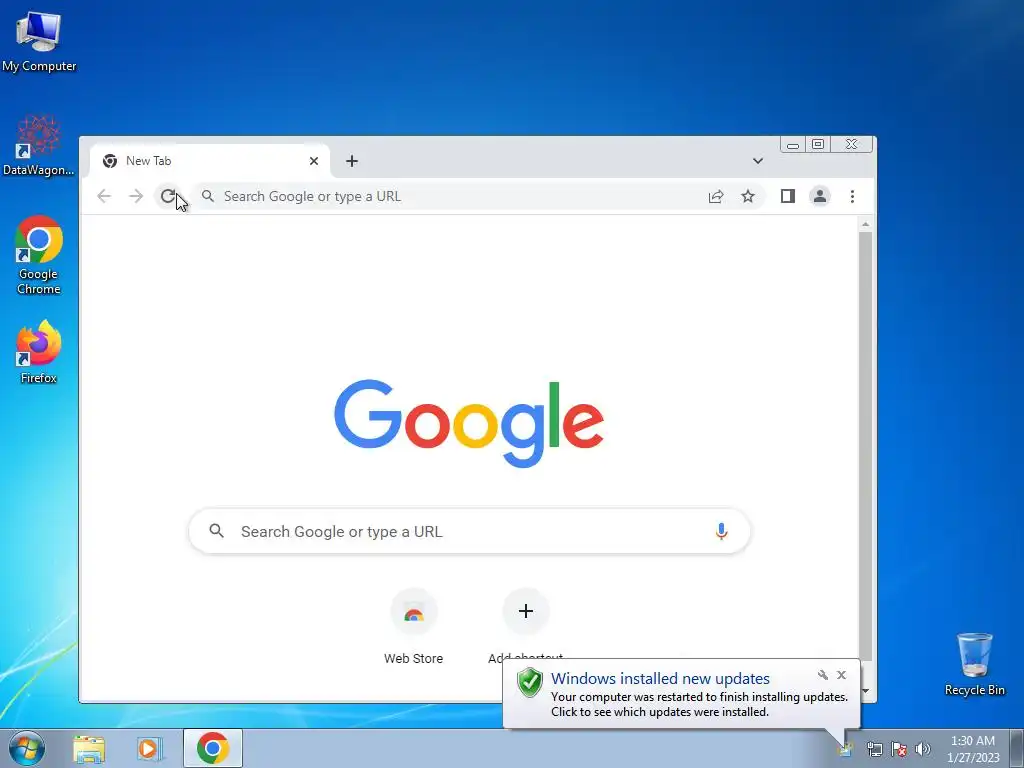Open Windows Media Player from the taskbar
Screen dimensions: 1024x768
(149, 748)
